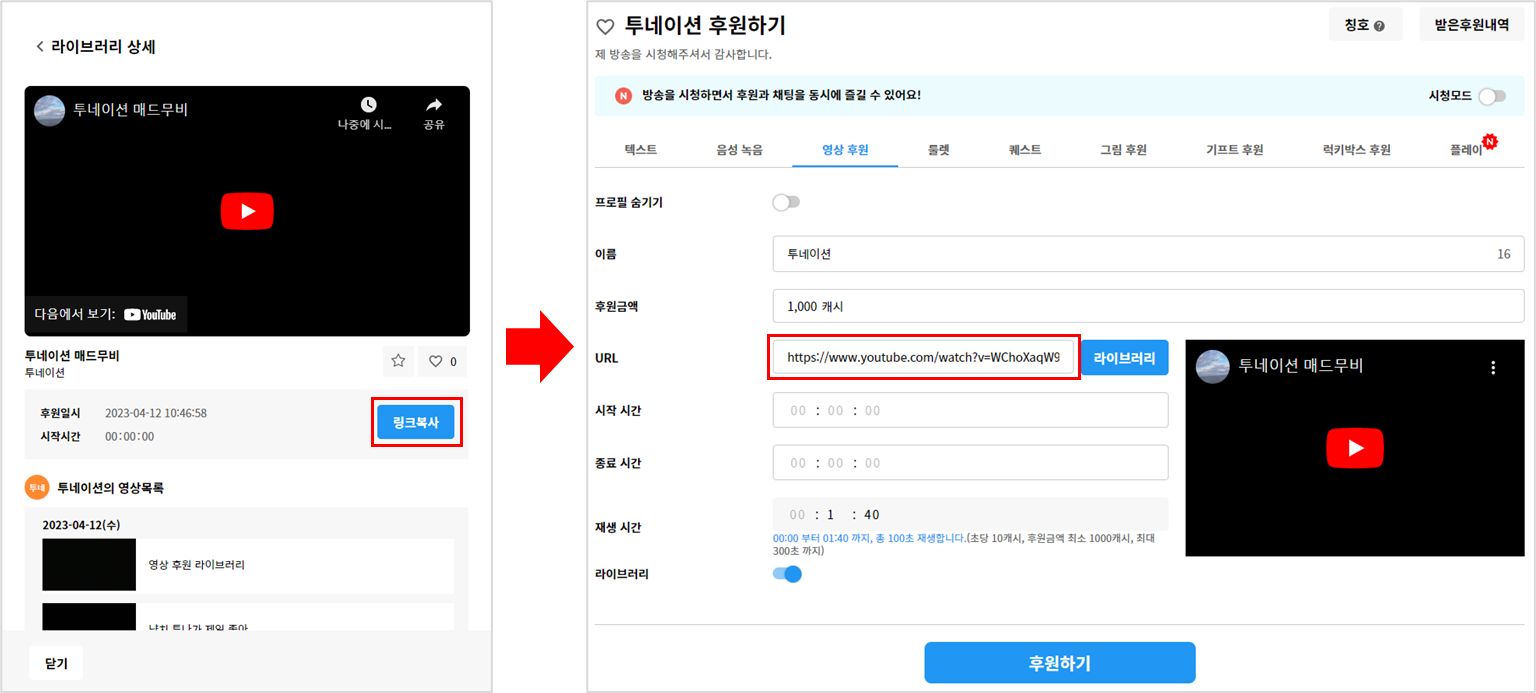Play the right preview video
Viewport: 1536px width, 693px height.
(x=1354, y=448)
